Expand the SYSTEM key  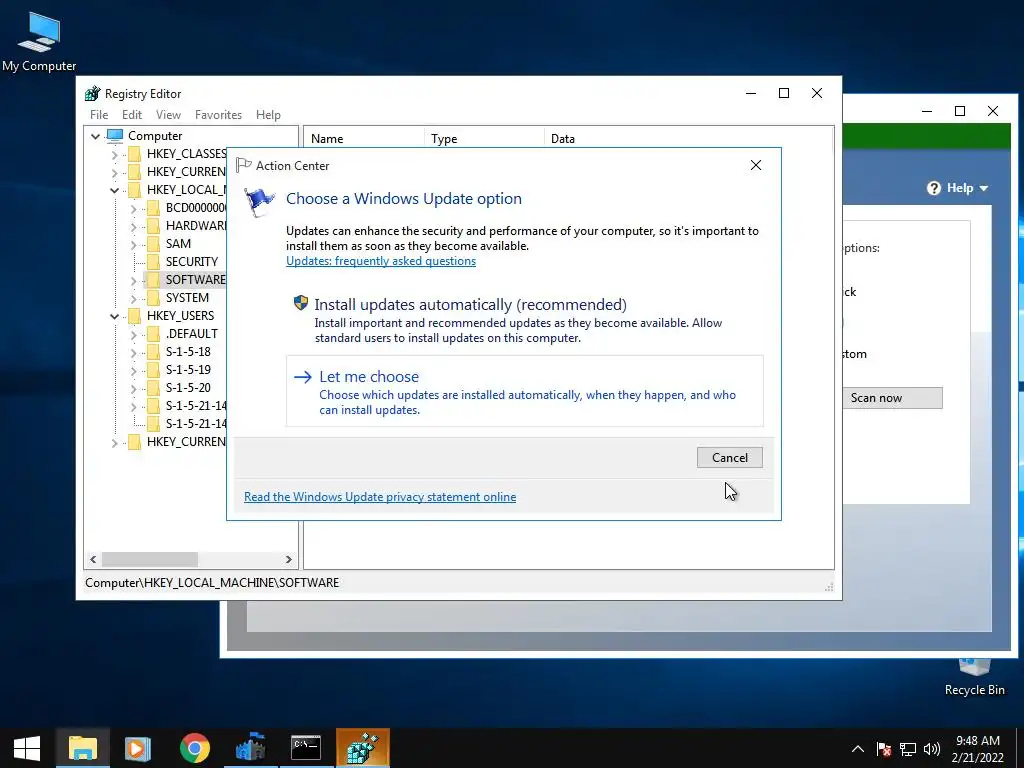tap(133, 298)
